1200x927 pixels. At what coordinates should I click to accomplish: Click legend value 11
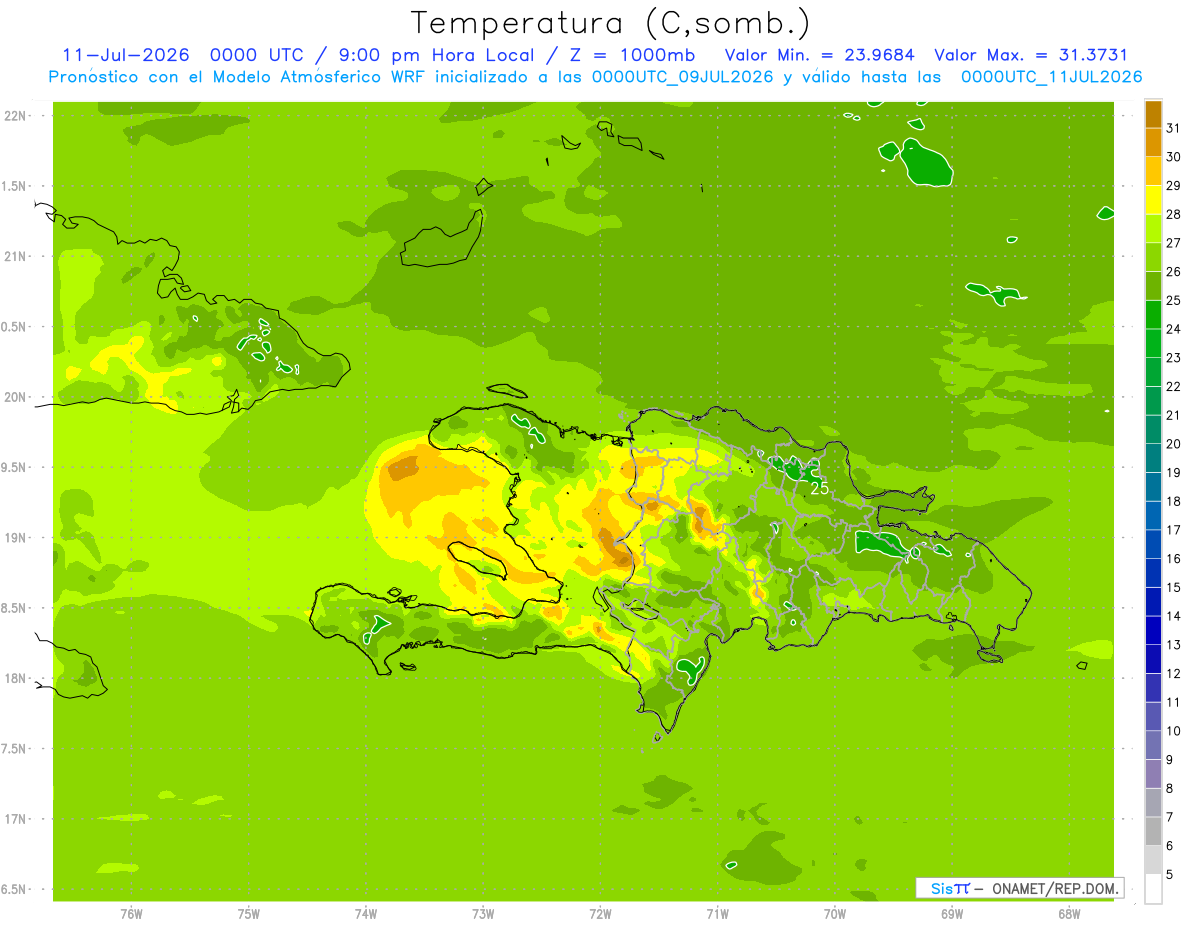click(x=1174, y=702)
